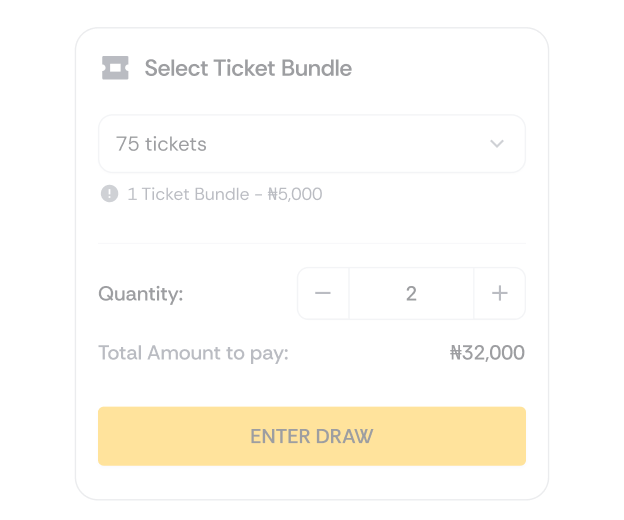624x520 pixels.
Task: Click the exclamation info icon
Action: click(109, 194)
